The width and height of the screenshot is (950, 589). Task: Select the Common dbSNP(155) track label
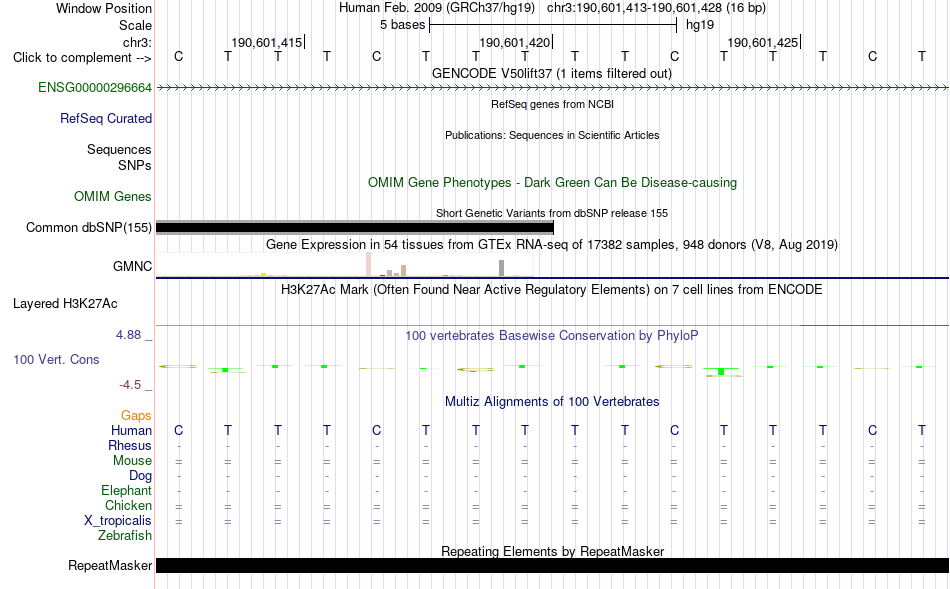(x=88, y=228)
